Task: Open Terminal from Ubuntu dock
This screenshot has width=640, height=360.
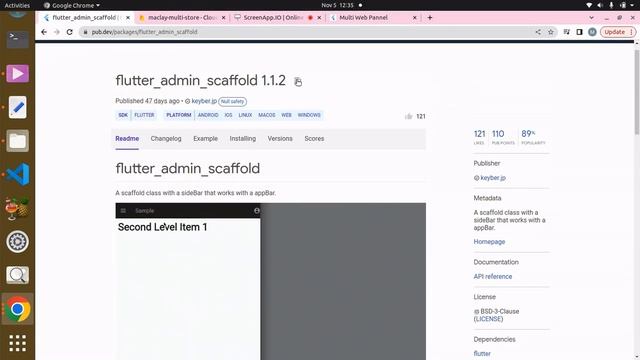Action: 17,39
